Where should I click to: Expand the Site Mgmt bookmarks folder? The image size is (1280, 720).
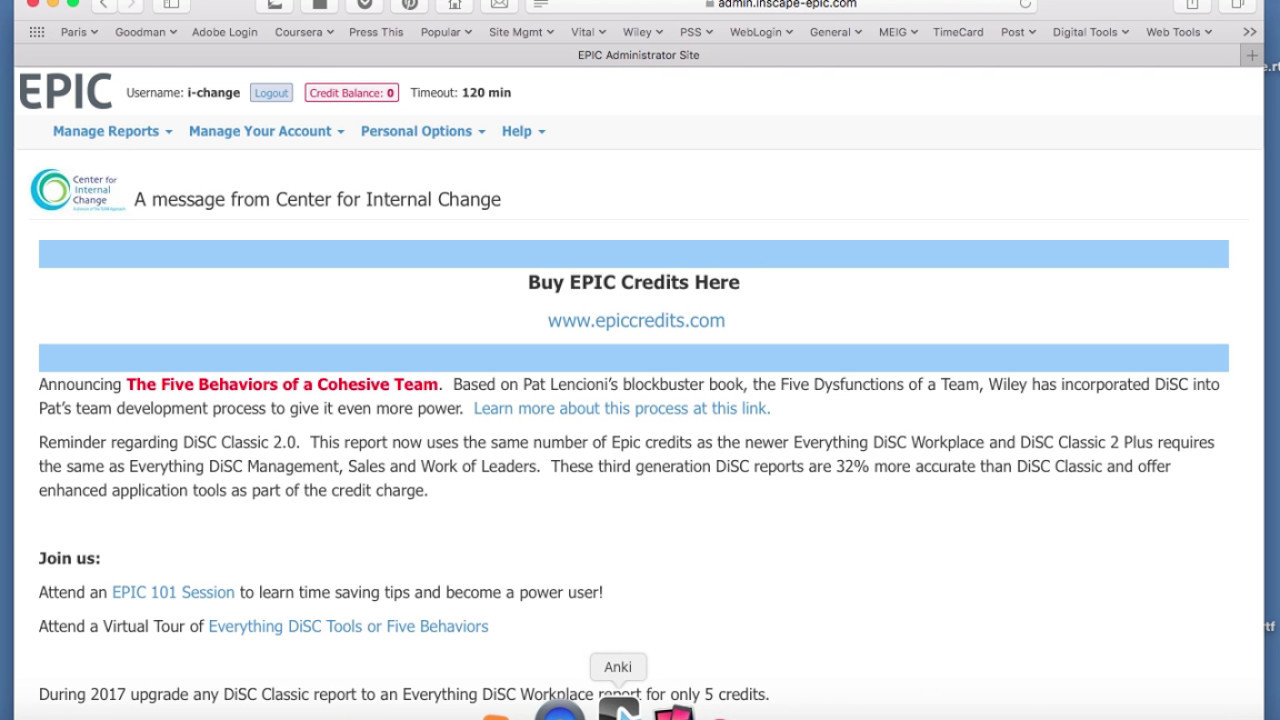(x=521, y=32)
